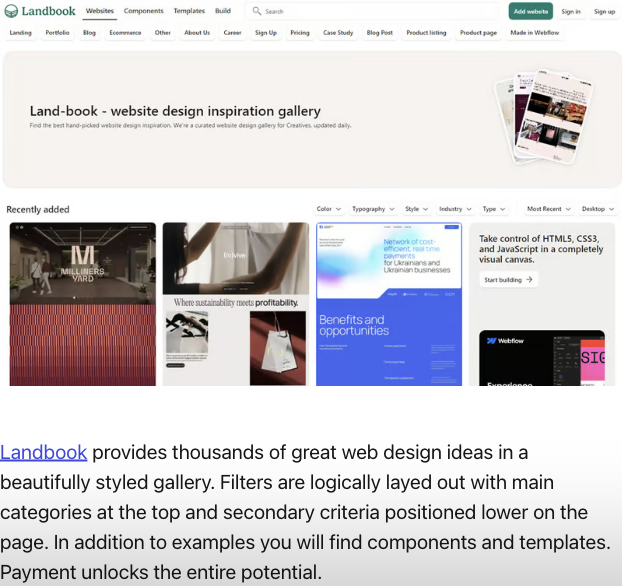Select the Portfolio category chip
Image resolution: width=622 pixels, height=586 pixels.
(x=58, y=33)
